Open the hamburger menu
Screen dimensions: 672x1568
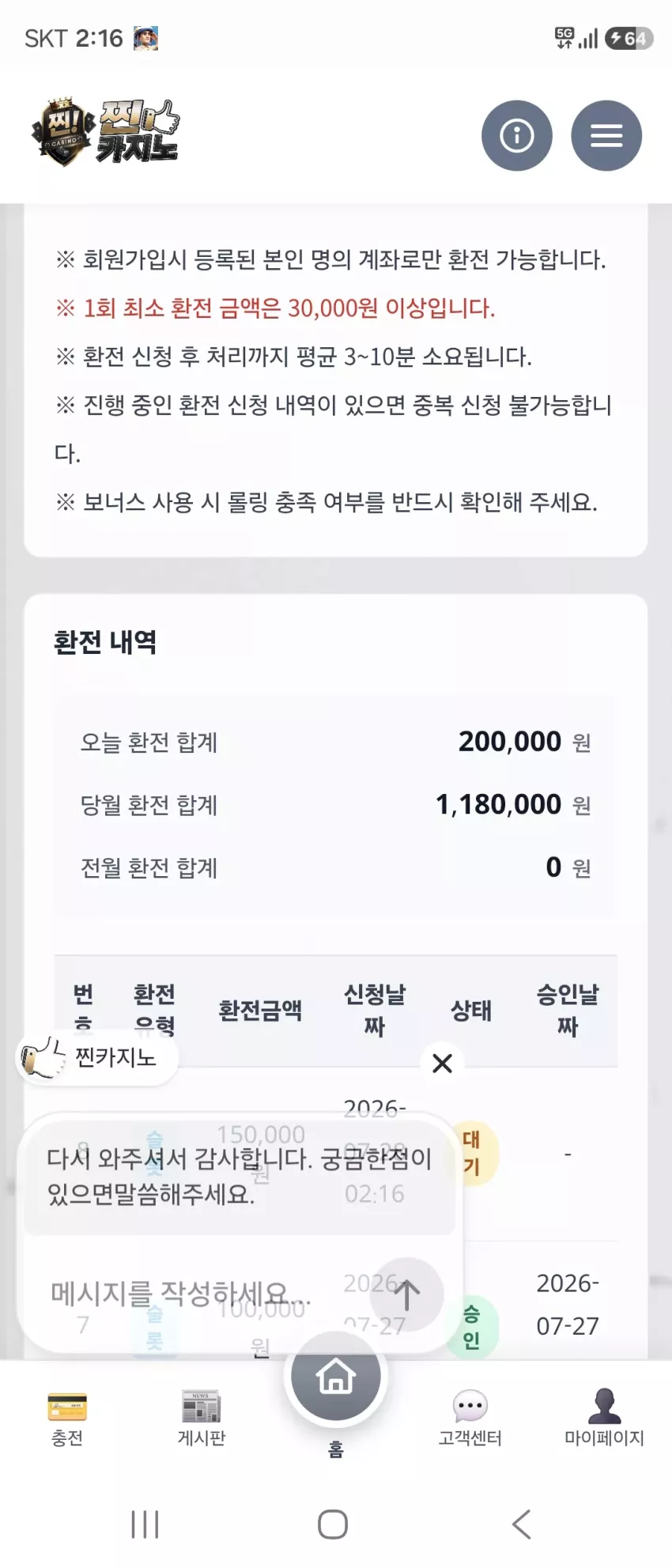click(606, 135)
